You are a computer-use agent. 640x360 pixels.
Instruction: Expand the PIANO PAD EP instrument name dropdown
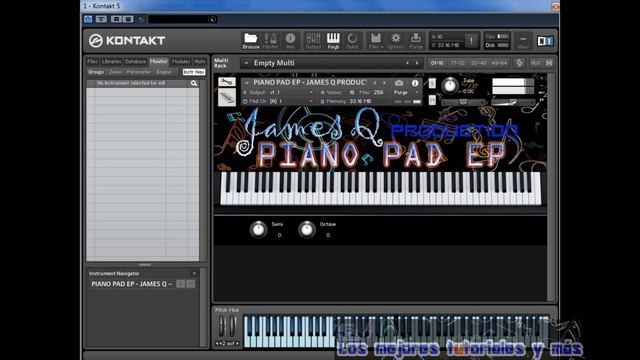click(247, 83)
